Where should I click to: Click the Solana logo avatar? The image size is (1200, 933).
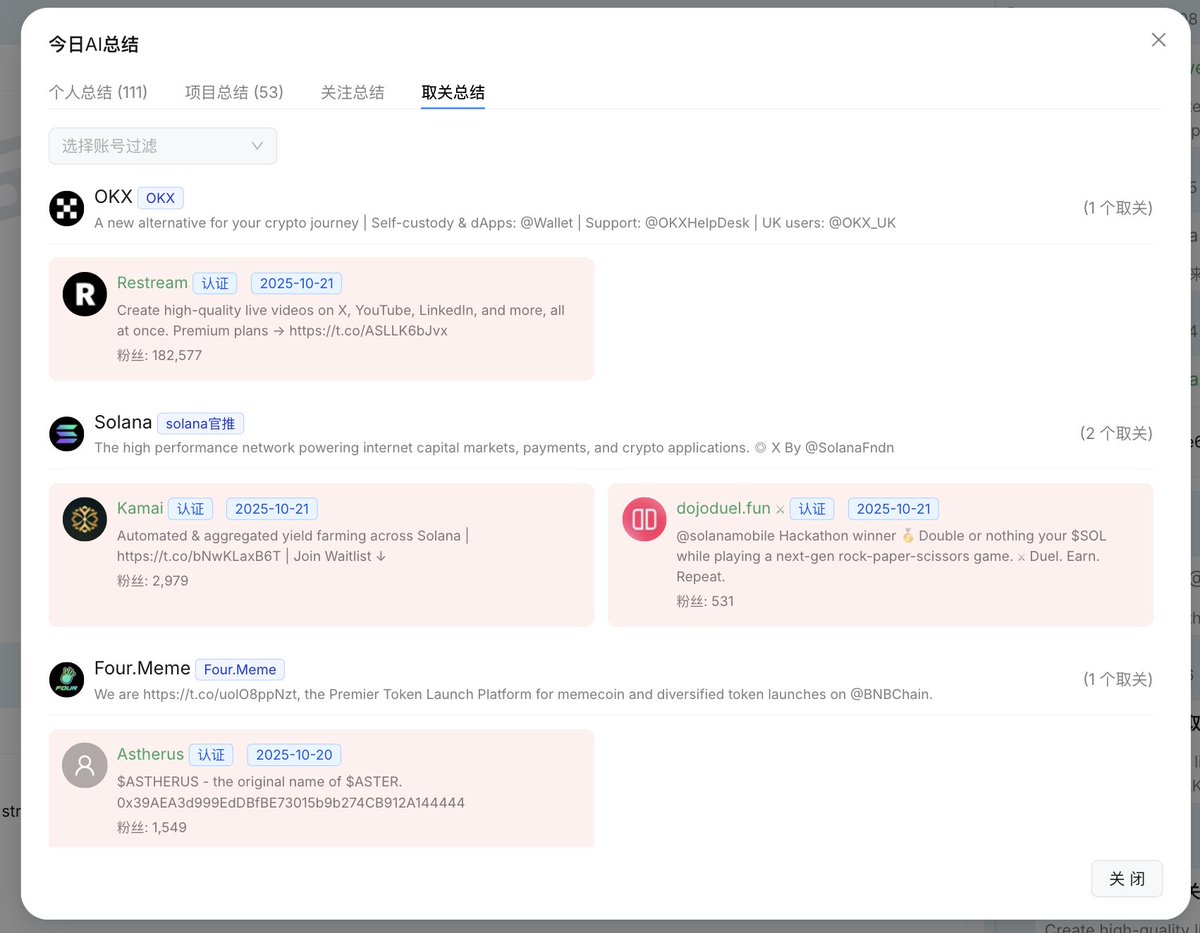click(67, 433)
